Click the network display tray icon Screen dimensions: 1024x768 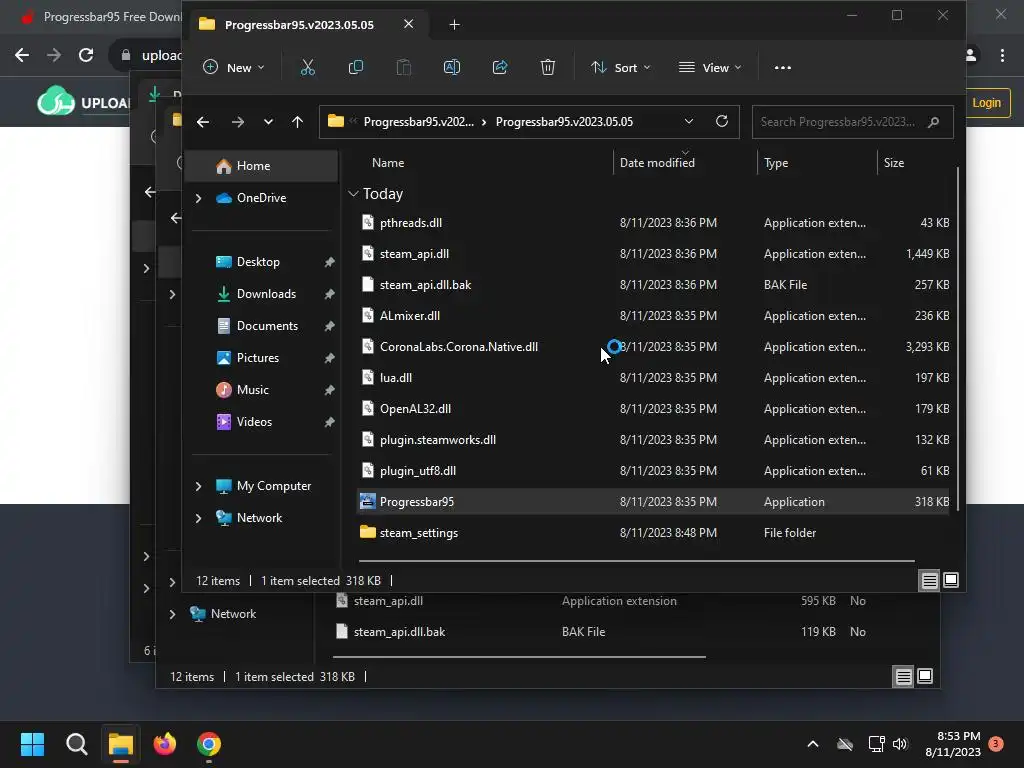coord(876,744)
